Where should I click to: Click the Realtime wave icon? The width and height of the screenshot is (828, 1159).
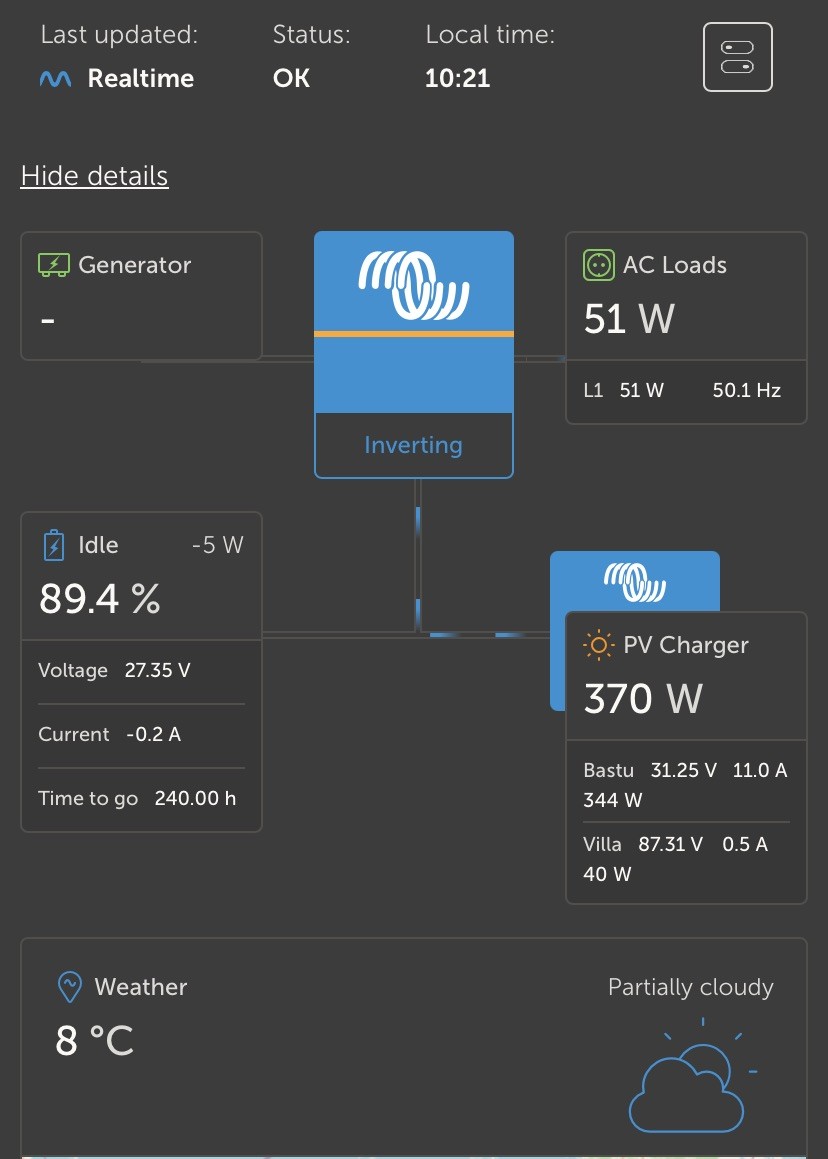tap(55, 79)
